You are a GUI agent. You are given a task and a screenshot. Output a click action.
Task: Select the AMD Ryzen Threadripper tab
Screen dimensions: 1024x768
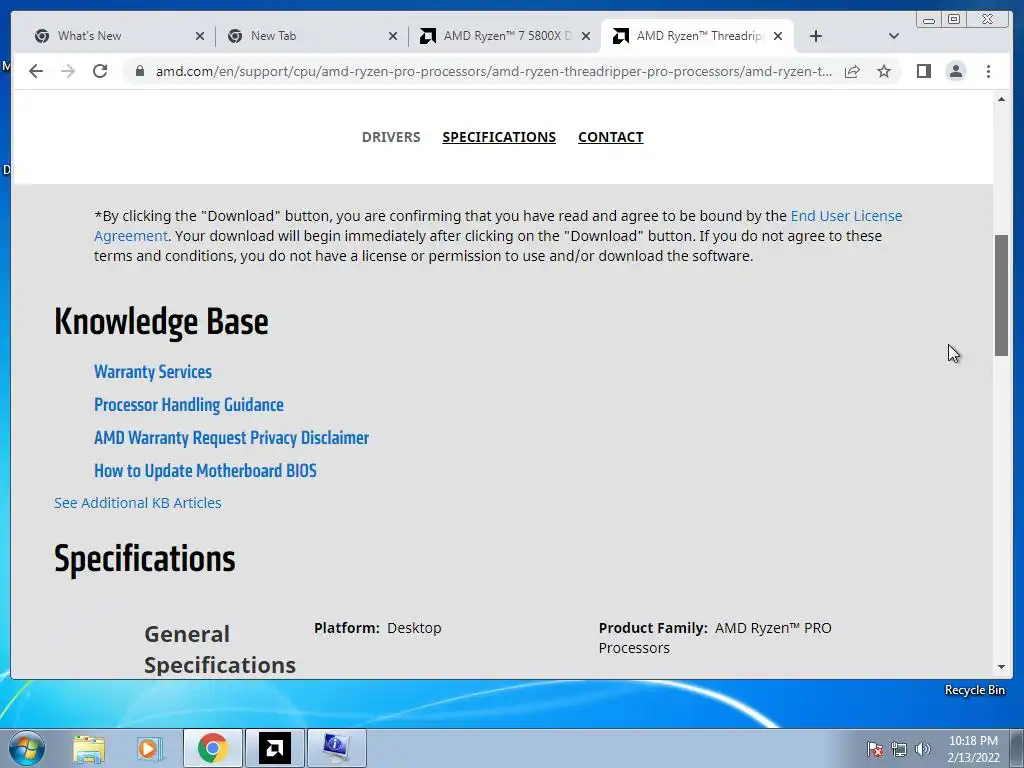pyautogui.click(x=697, y=36)
